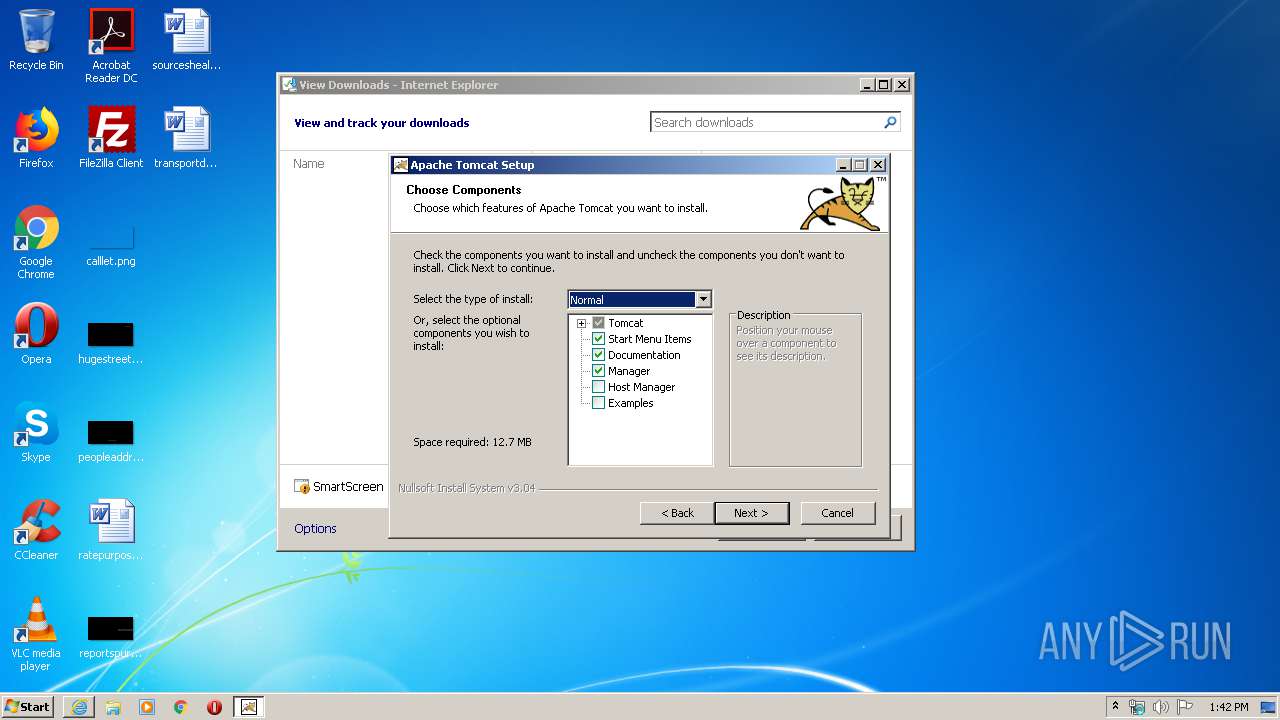Launch Acrobat Reader DC from desktop

[111, 45]
